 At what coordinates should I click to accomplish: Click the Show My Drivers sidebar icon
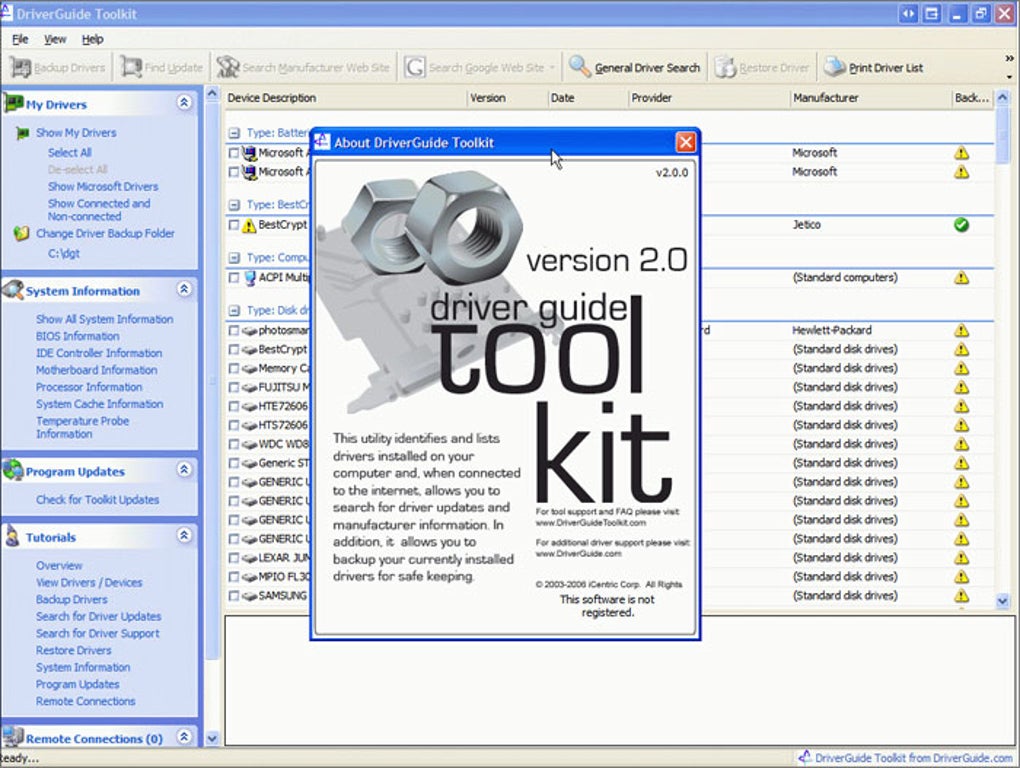22,133
